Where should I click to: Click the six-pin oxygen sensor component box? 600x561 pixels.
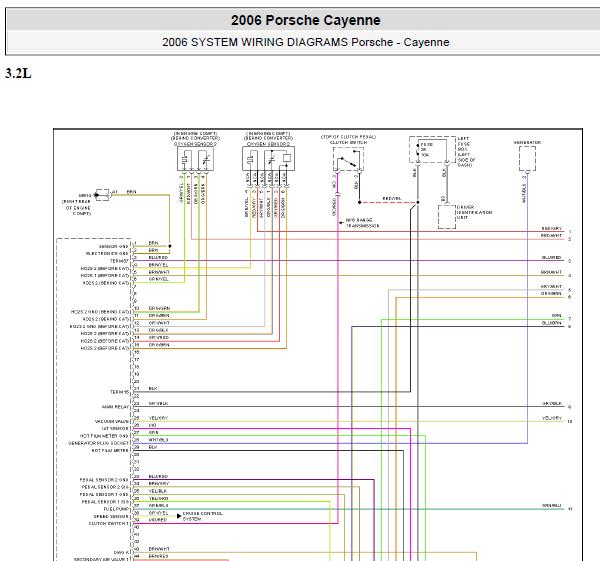[x=268, y=158]
